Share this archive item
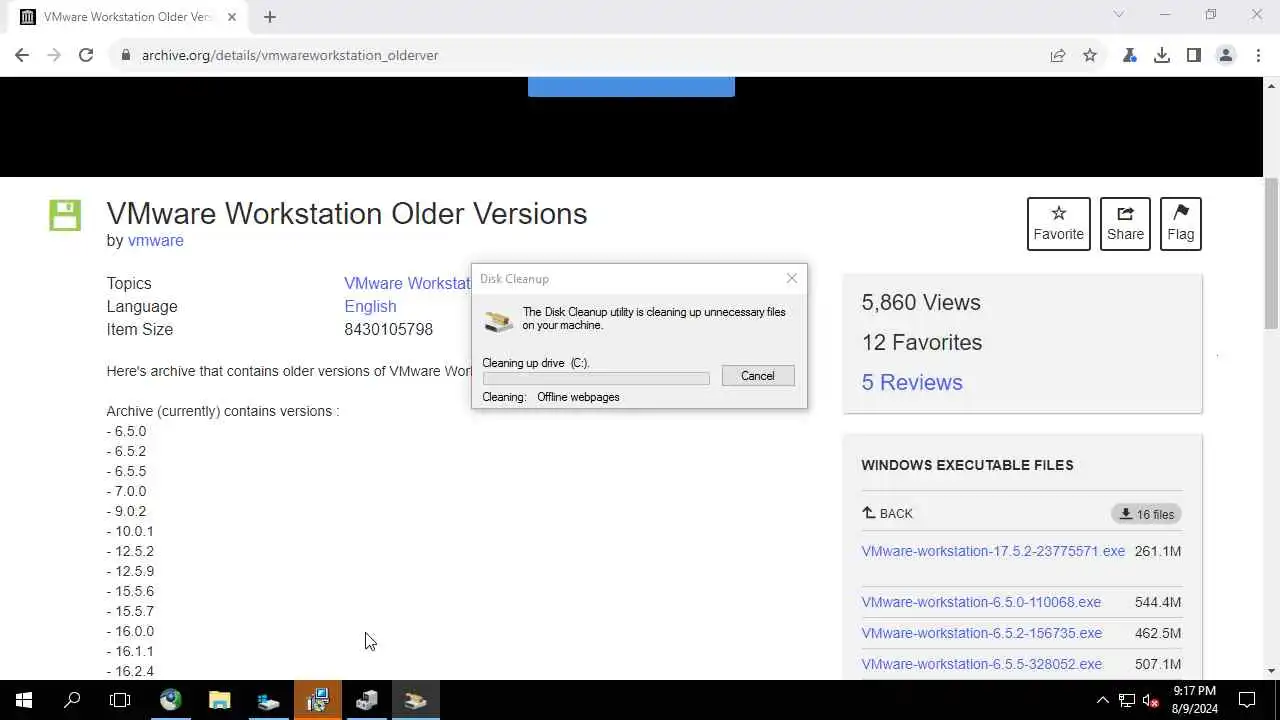Viewport: 1280px width, 720px height. click(1125, 223)
